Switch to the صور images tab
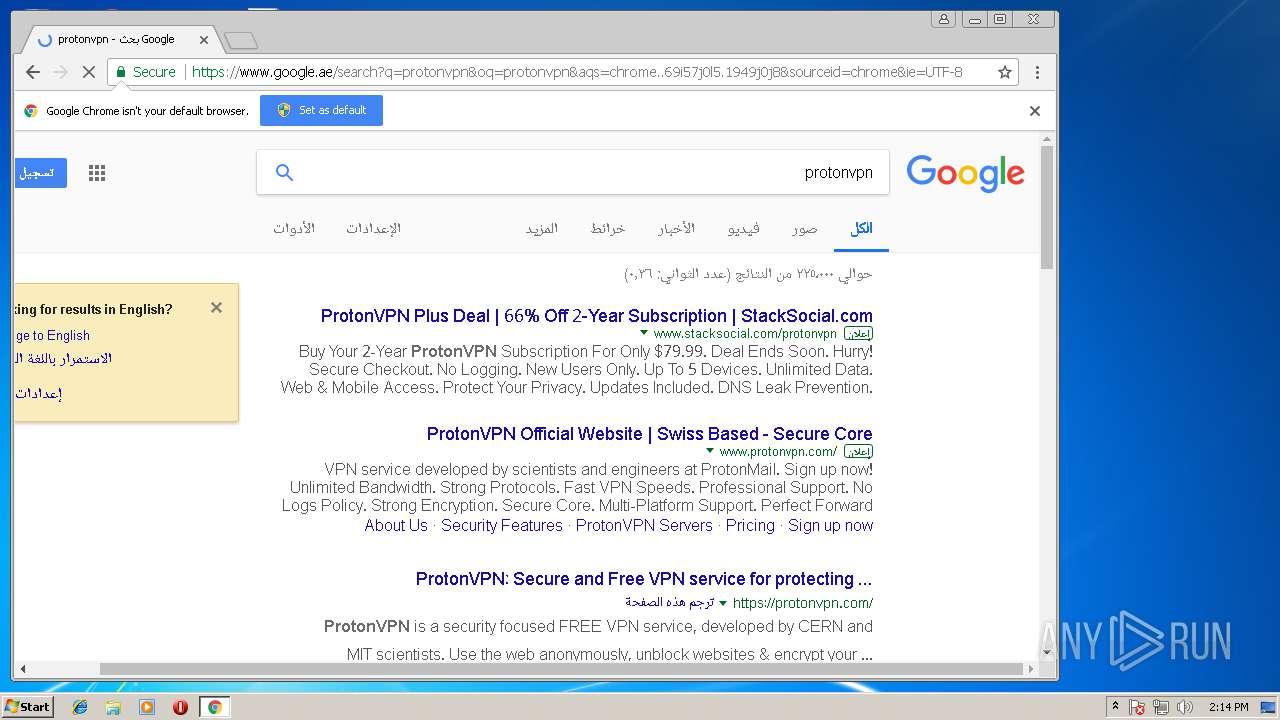 (805, 229)
